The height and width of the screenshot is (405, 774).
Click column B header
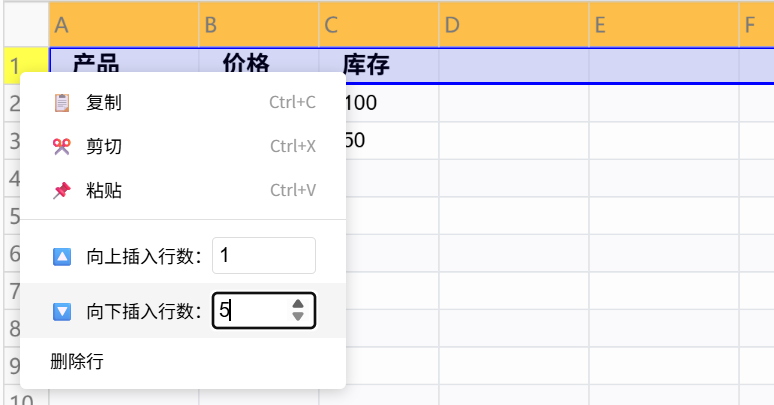pyautogui.click(x=258, y=25)
